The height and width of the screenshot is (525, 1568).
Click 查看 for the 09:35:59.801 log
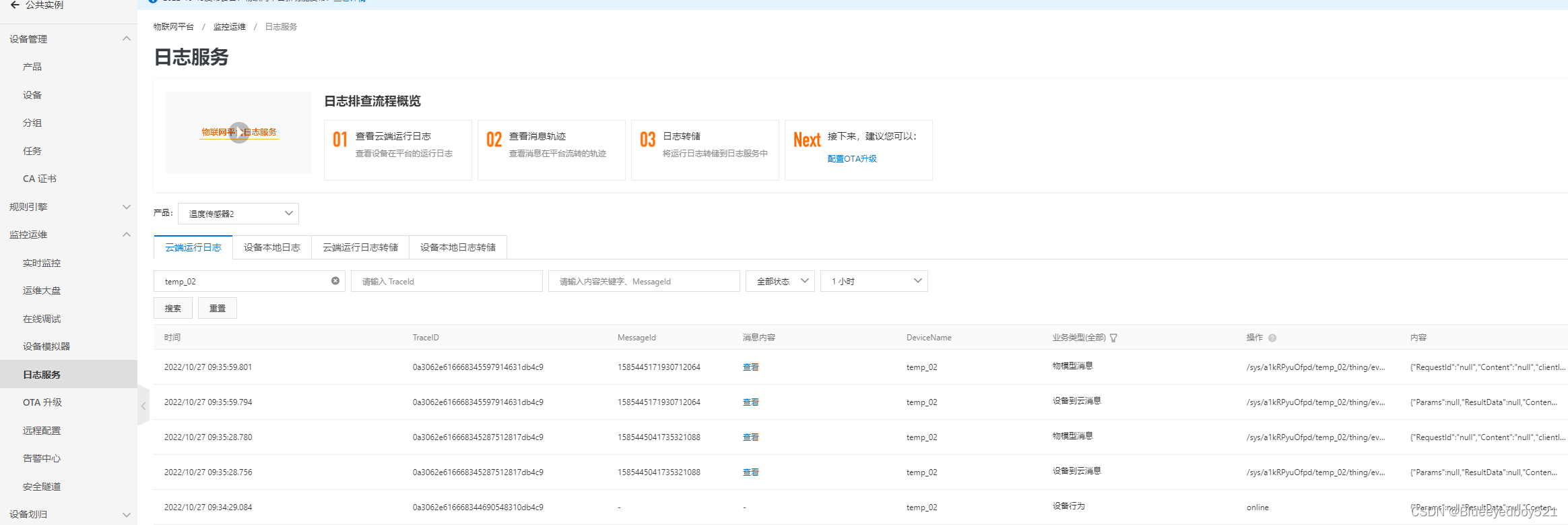[x=750, y=367]
